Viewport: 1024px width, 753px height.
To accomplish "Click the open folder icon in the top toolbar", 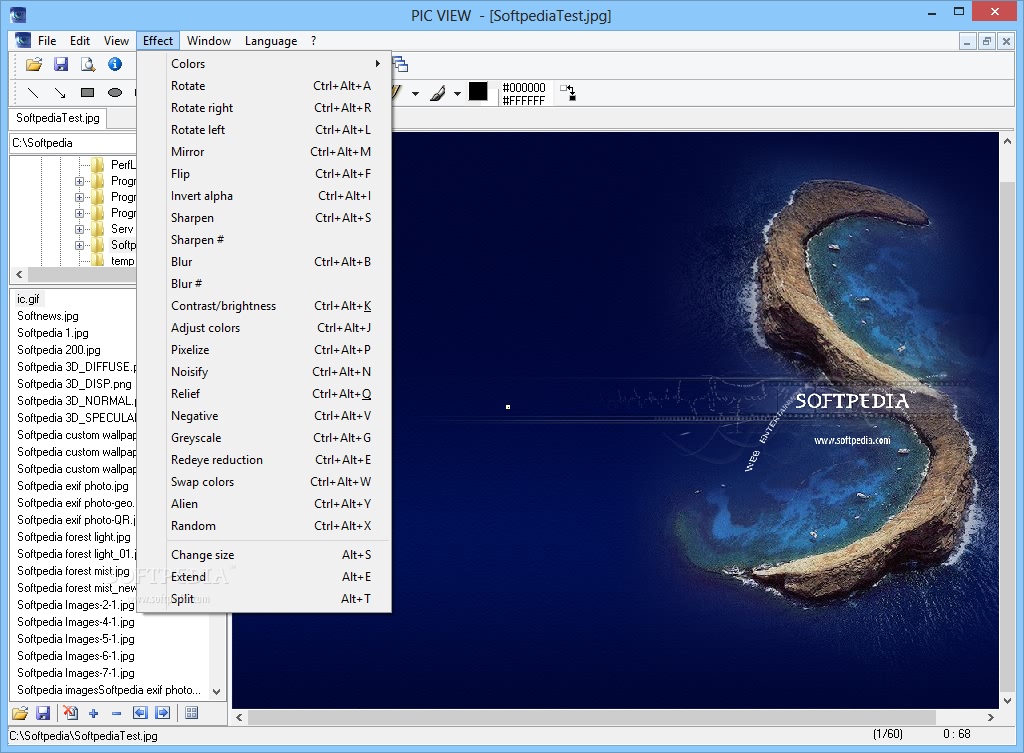I will [x=34, y=64].
